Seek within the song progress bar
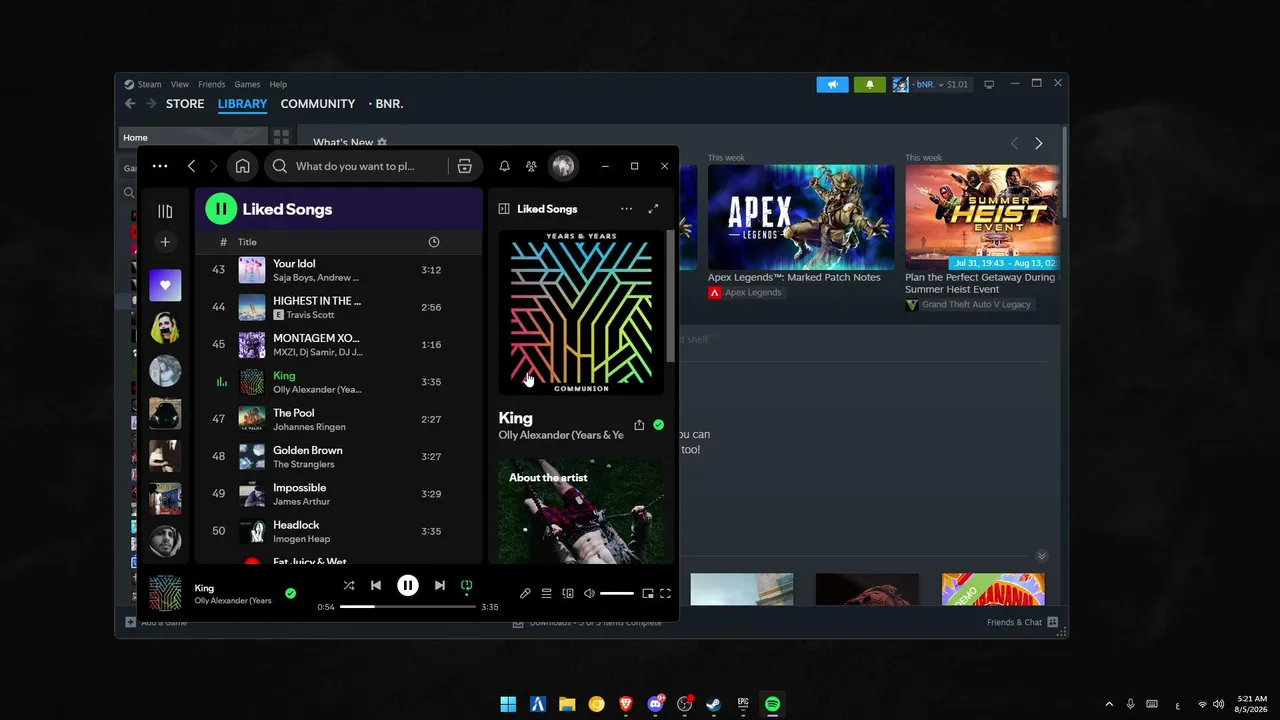 click(x=407, y=606)
